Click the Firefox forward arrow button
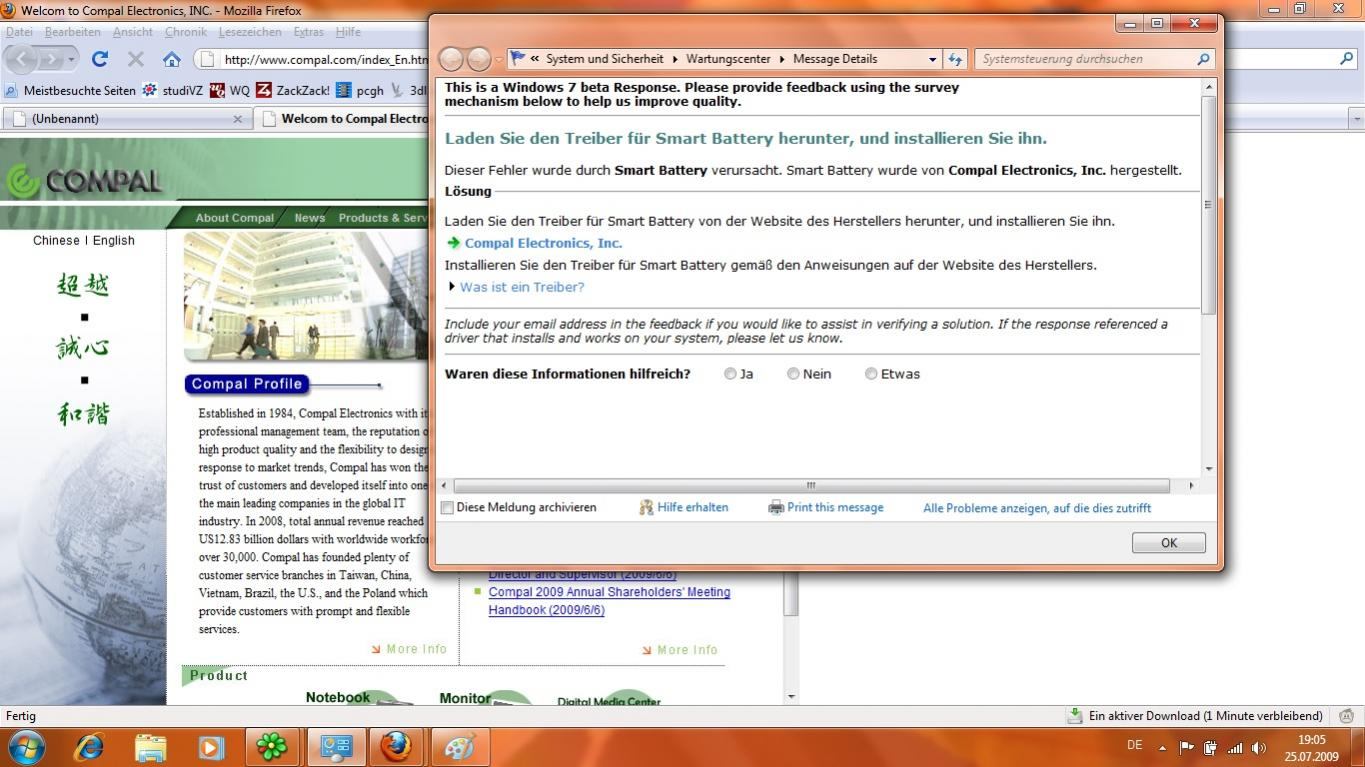Screen dimensions: 1365x767 coord(52,59)
